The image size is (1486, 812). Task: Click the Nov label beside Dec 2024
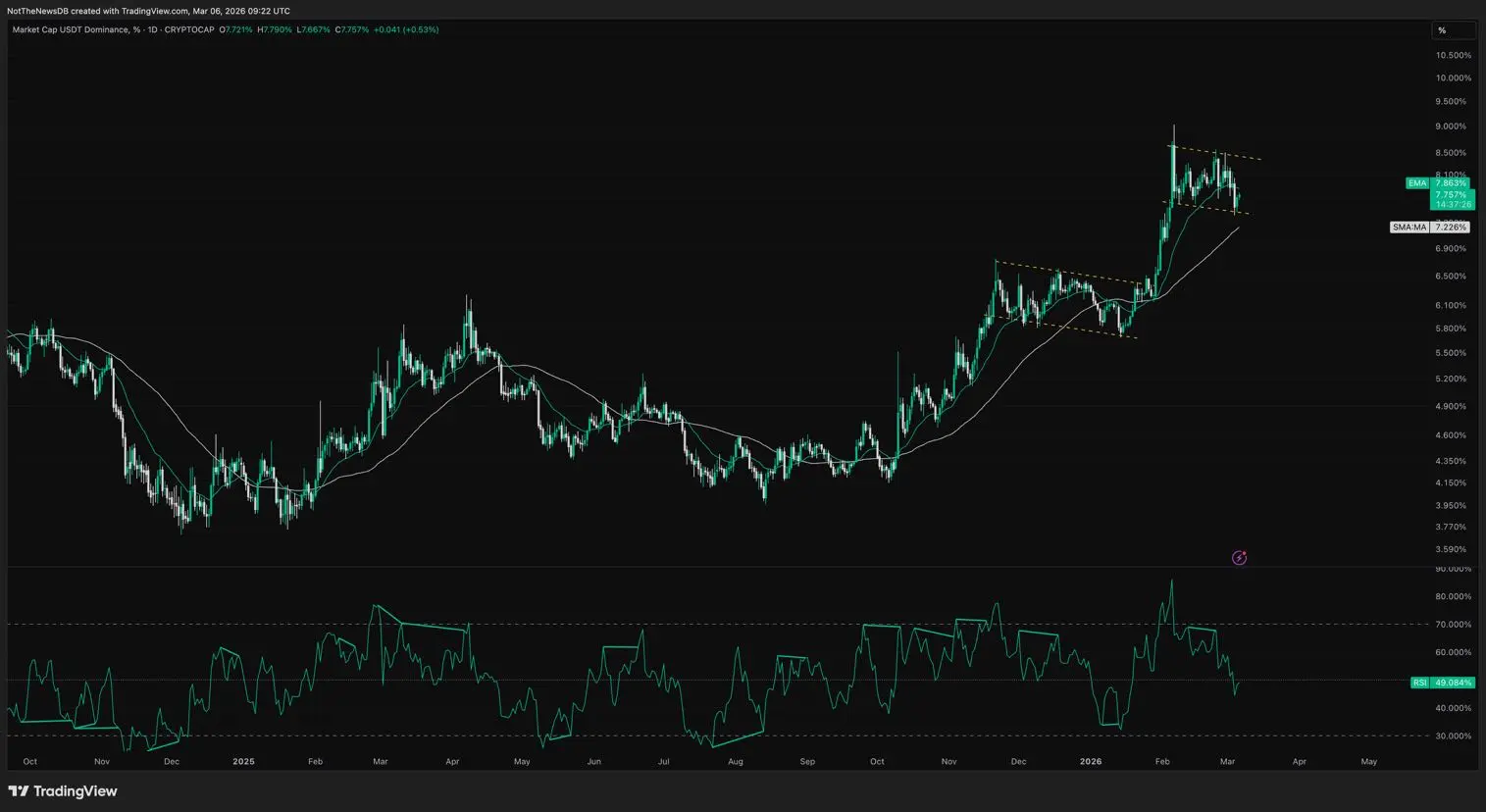[x=102, y=762]
